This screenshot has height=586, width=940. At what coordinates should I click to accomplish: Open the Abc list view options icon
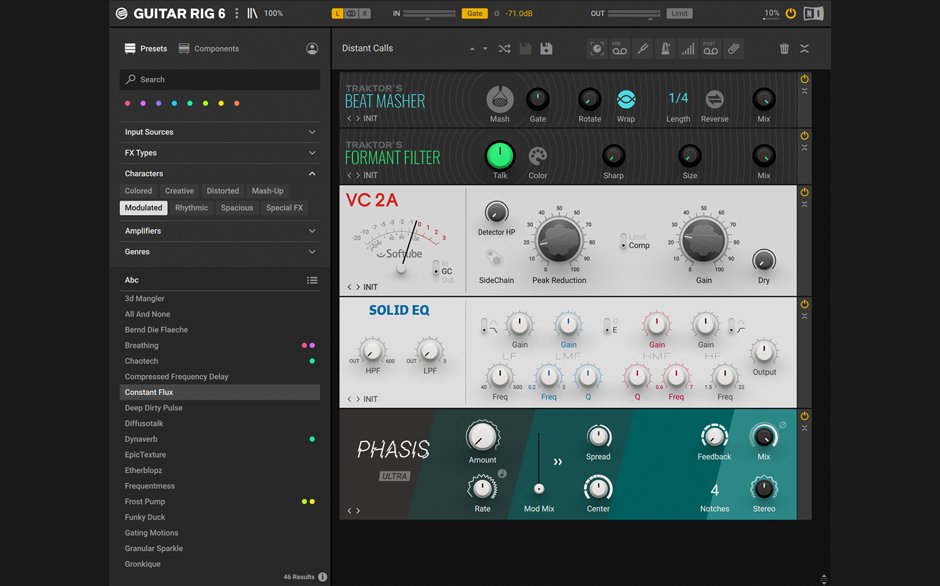[312, 280]
